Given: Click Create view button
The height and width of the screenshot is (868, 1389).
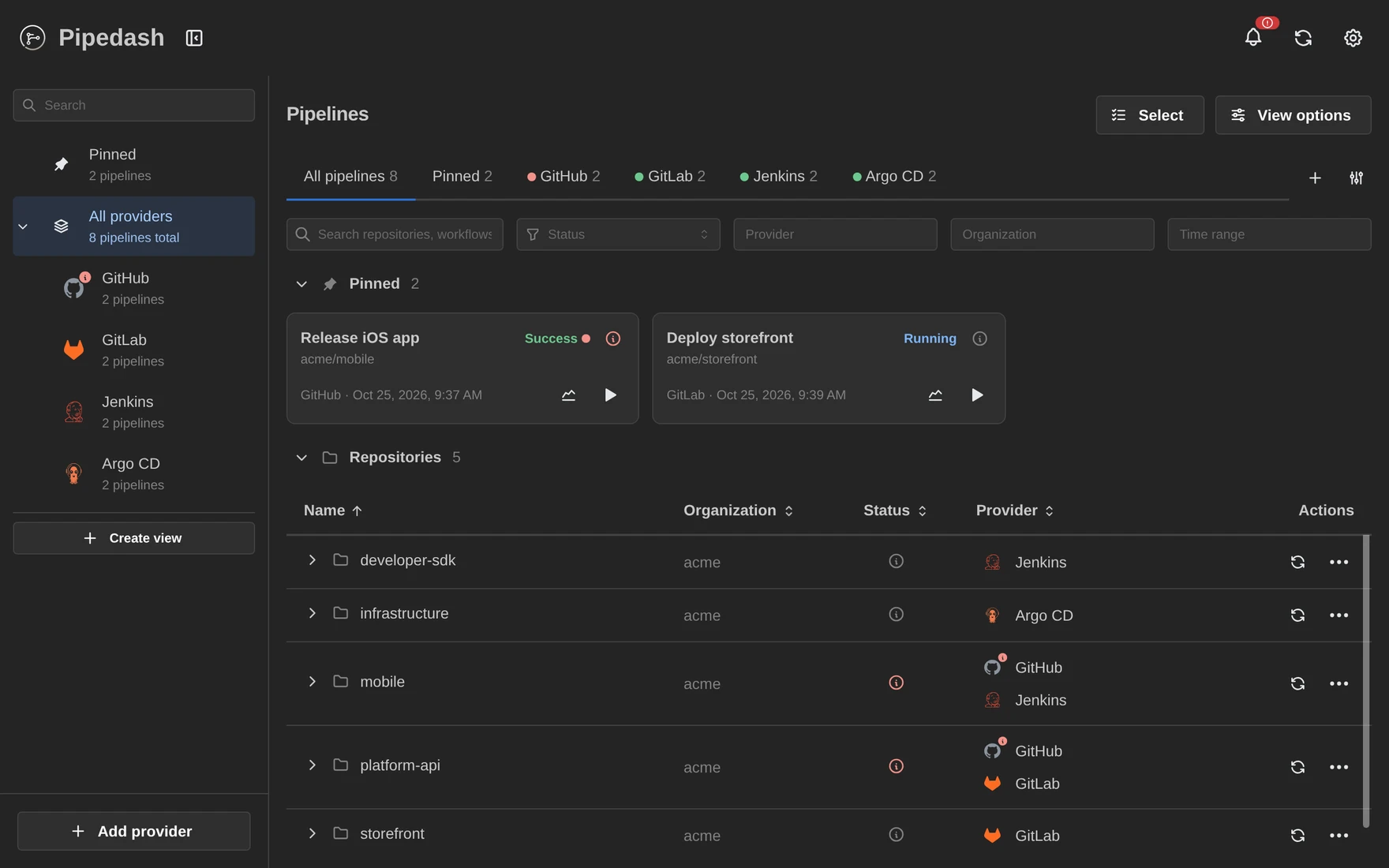Looking at the screenshot, I should 134,538.
